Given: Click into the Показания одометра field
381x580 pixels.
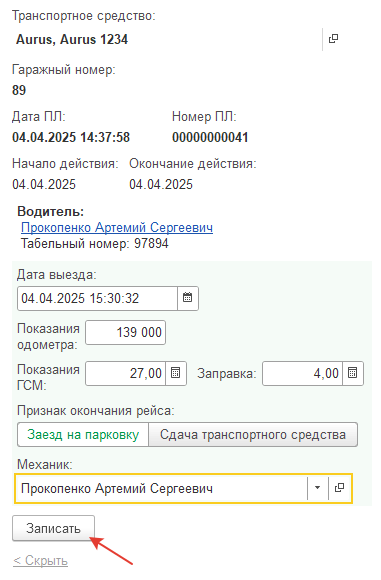Looking at the screenshot, I should [x=125, y=332].
